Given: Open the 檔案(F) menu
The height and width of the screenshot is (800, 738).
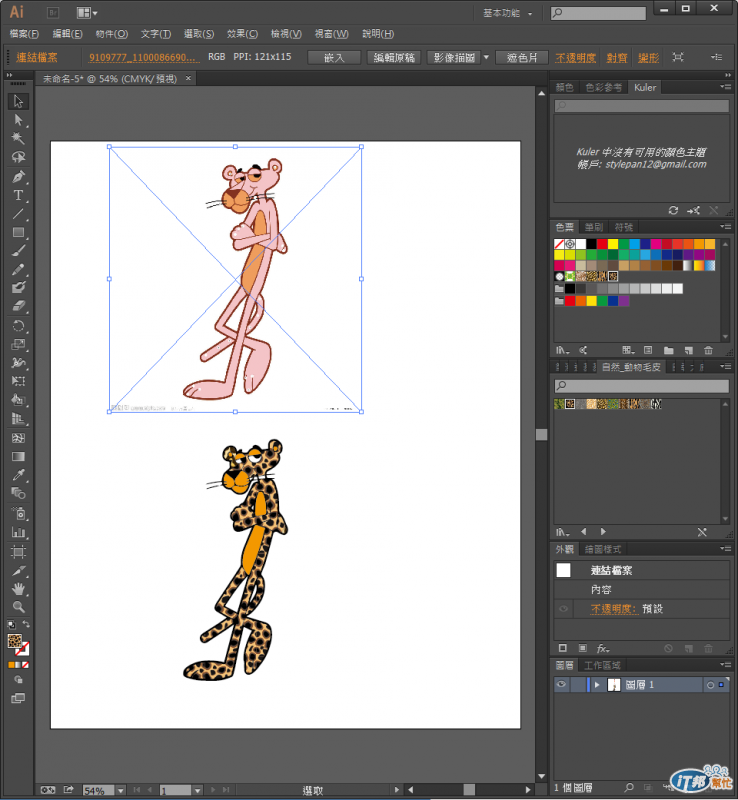Looking at the screenshot, I should click(x=24, y=34).
